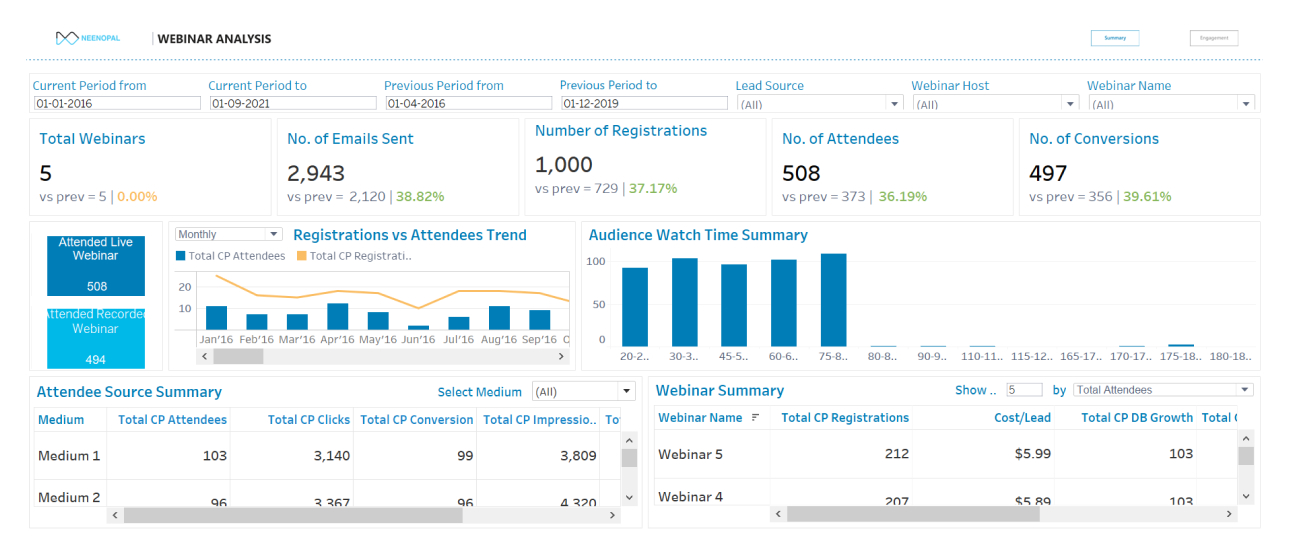Select the Webinar 5 row label
Viewport: 1290px width, 555px height.
coord(690,454)
